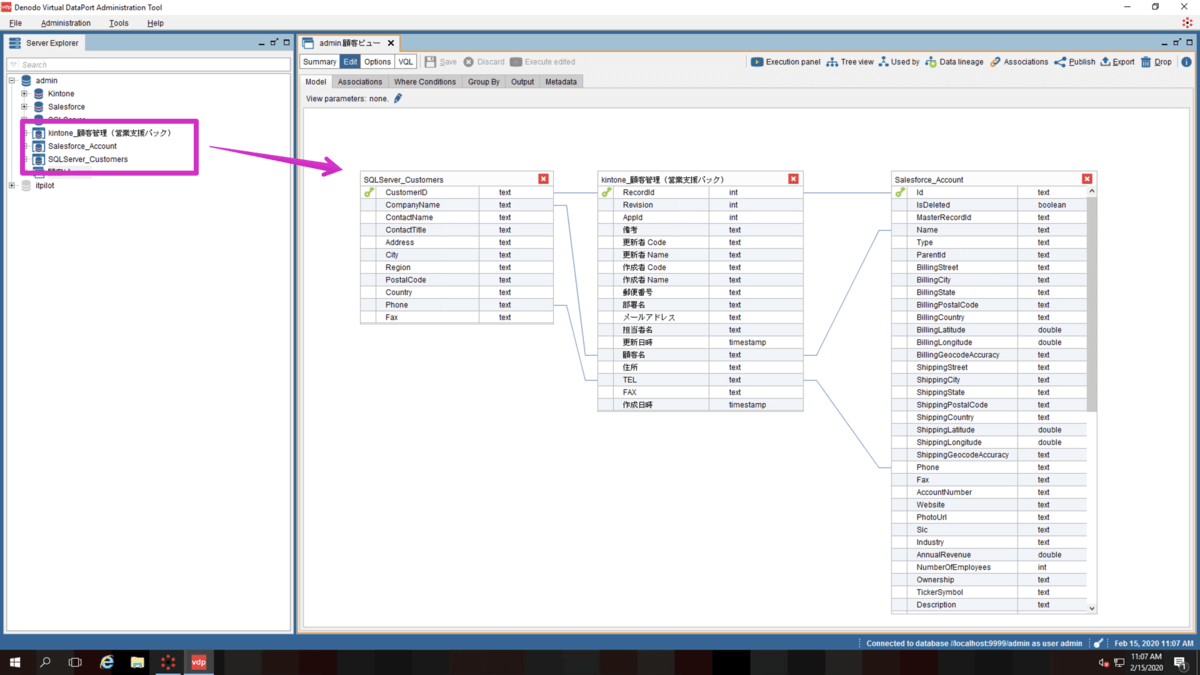
Task: Export the view
Action: [1117, 62]
